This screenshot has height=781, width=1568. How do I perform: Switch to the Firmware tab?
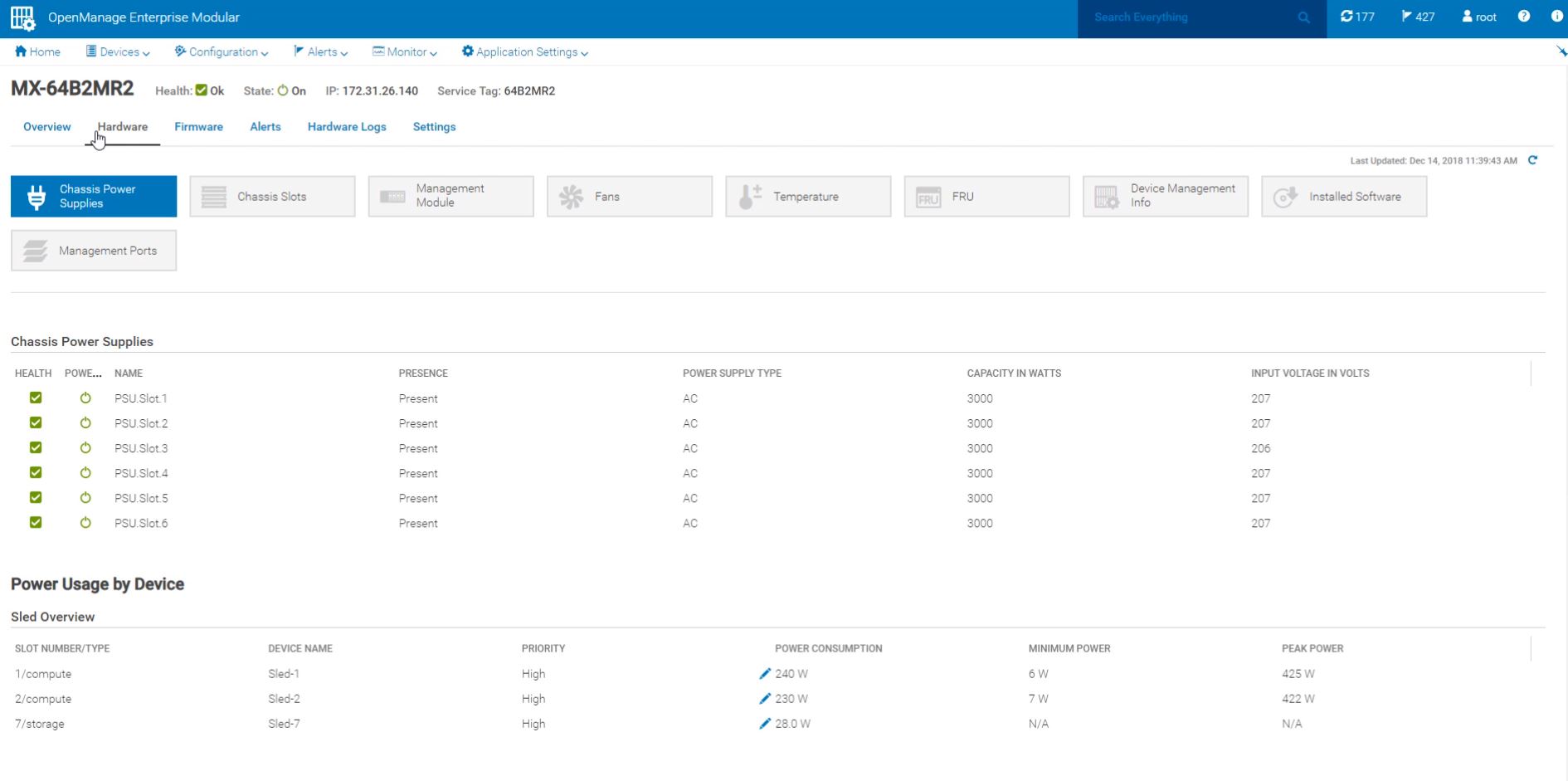tap(198, 127)
